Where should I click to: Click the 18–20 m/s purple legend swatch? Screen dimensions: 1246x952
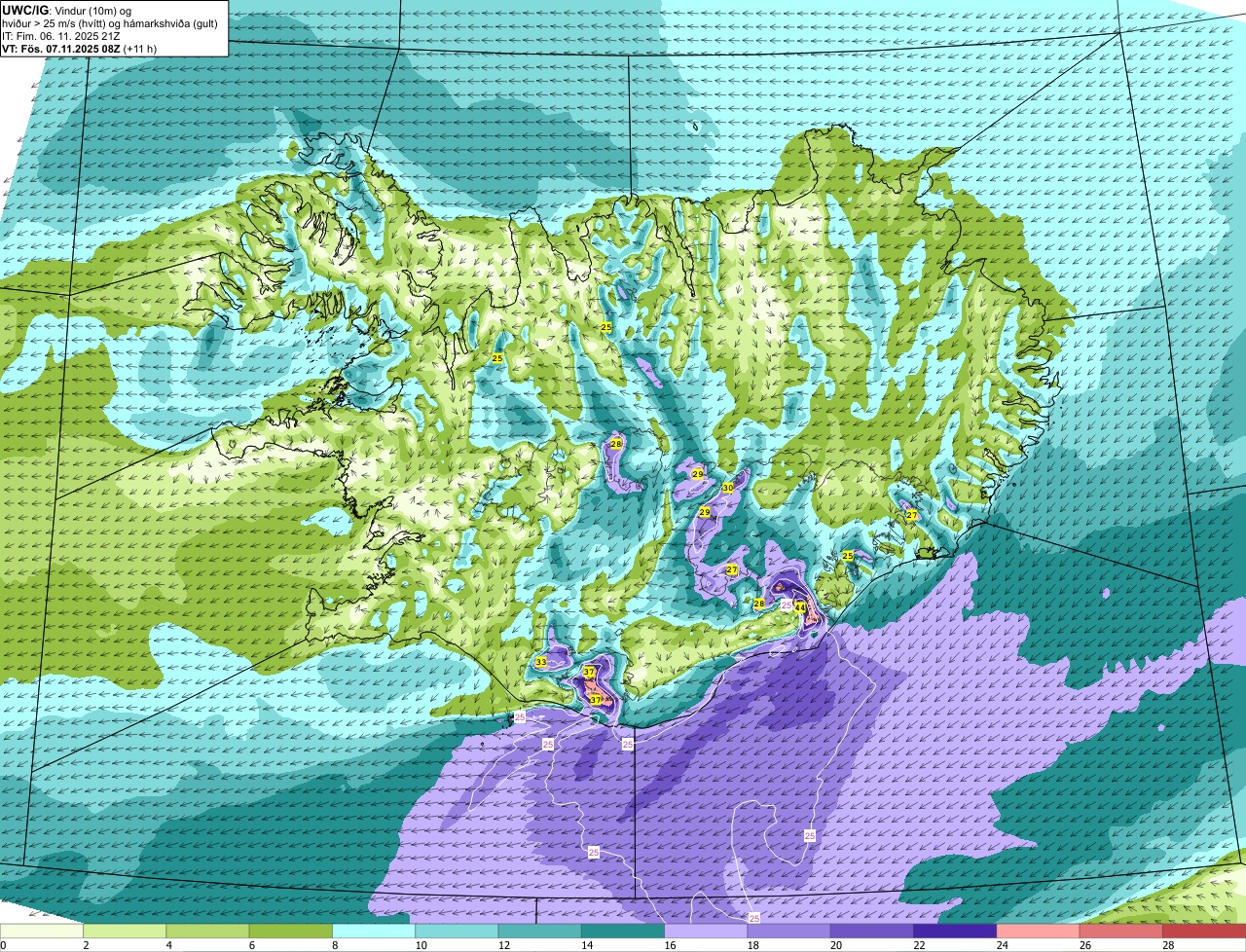789,932
